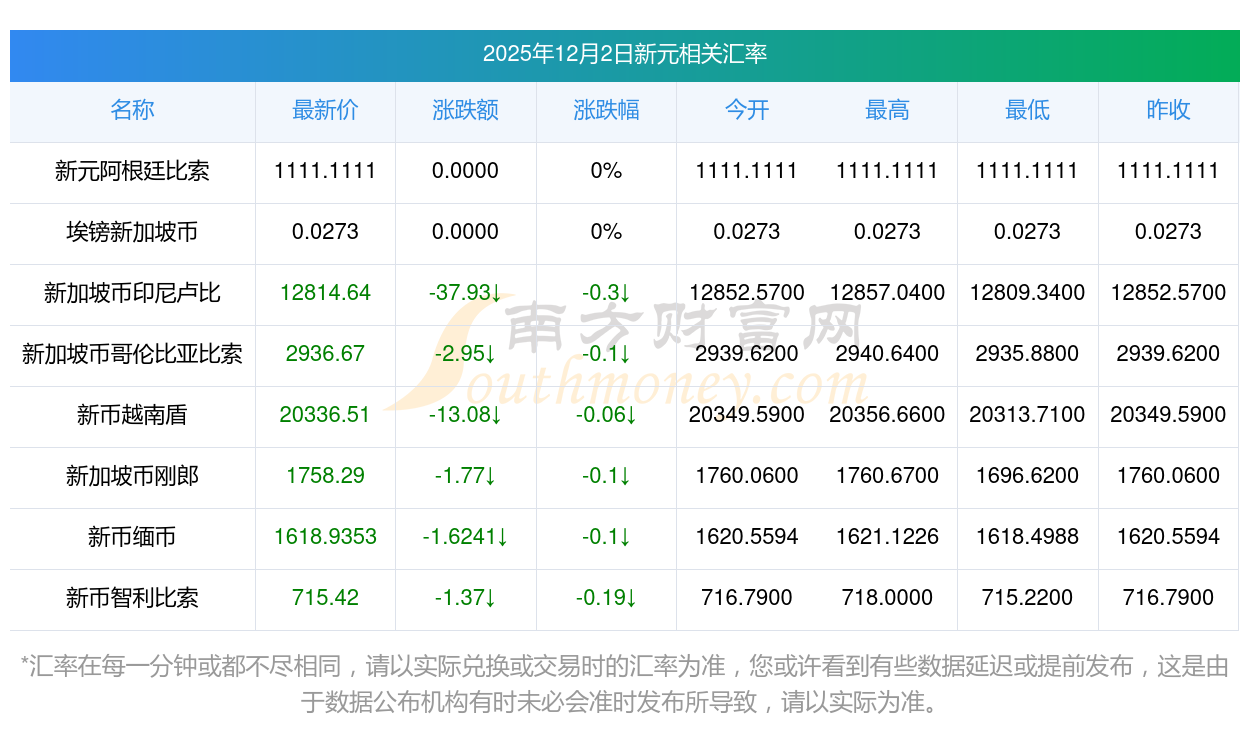1250x733 pixels.
Task: Select the 今开 column header
Action: [x=747, y=110]
